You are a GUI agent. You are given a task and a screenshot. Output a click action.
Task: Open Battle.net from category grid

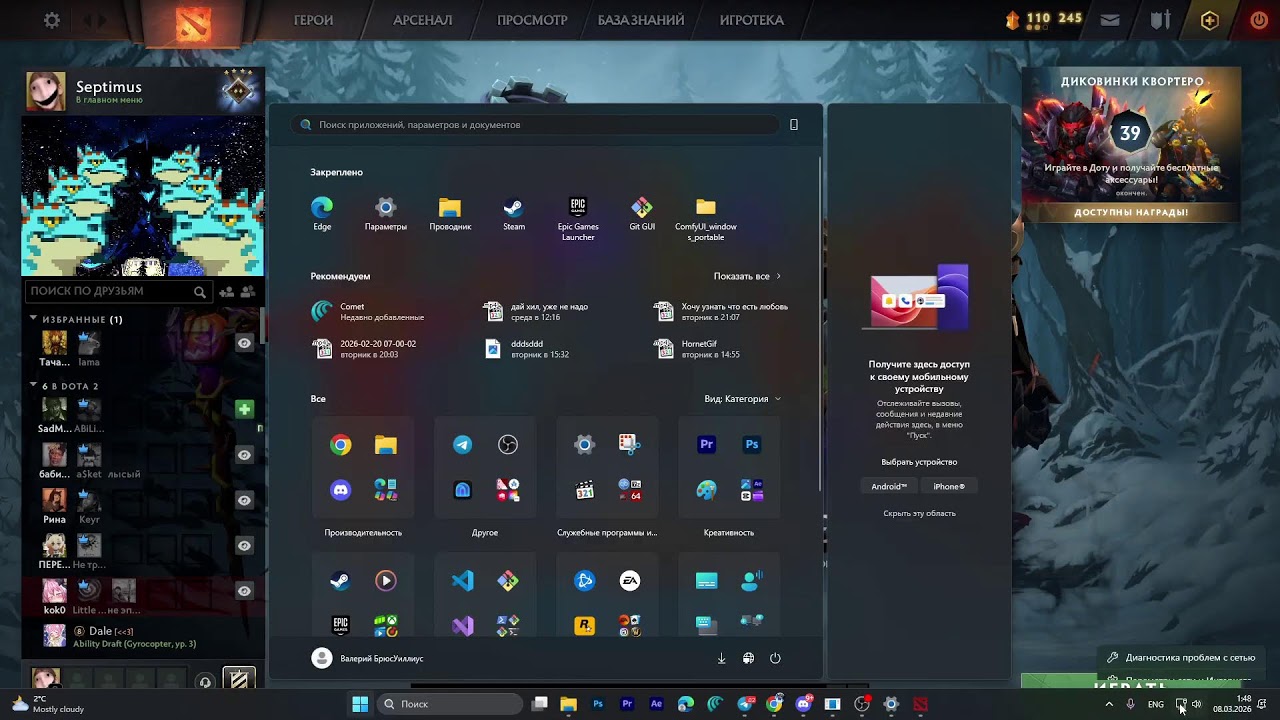tap(585, 581)
